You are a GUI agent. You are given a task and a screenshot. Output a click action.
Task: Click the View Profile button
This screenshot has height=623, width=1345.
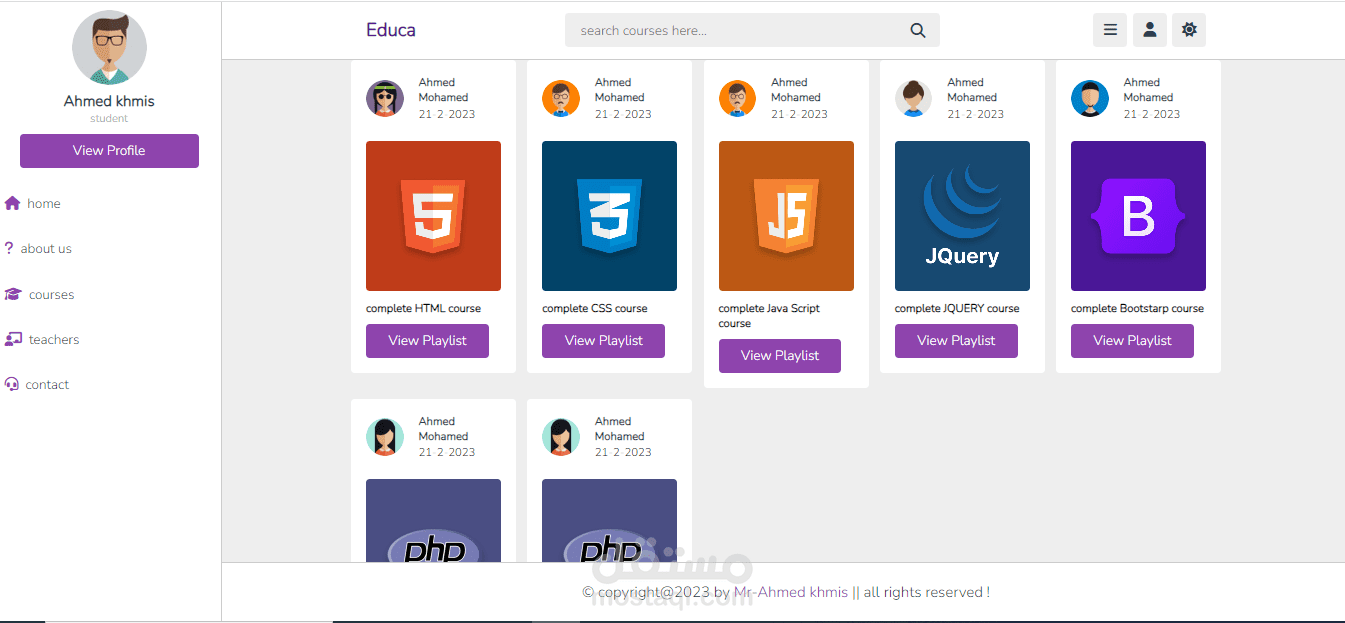tap(109, 151)
